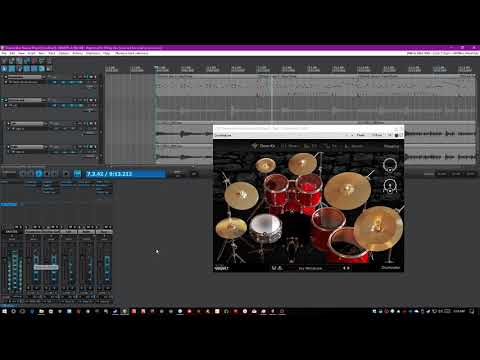The width and height of the screenshot is (480, 360).
Task: Open Project settings from the toolbar
Action: [27, 61]
